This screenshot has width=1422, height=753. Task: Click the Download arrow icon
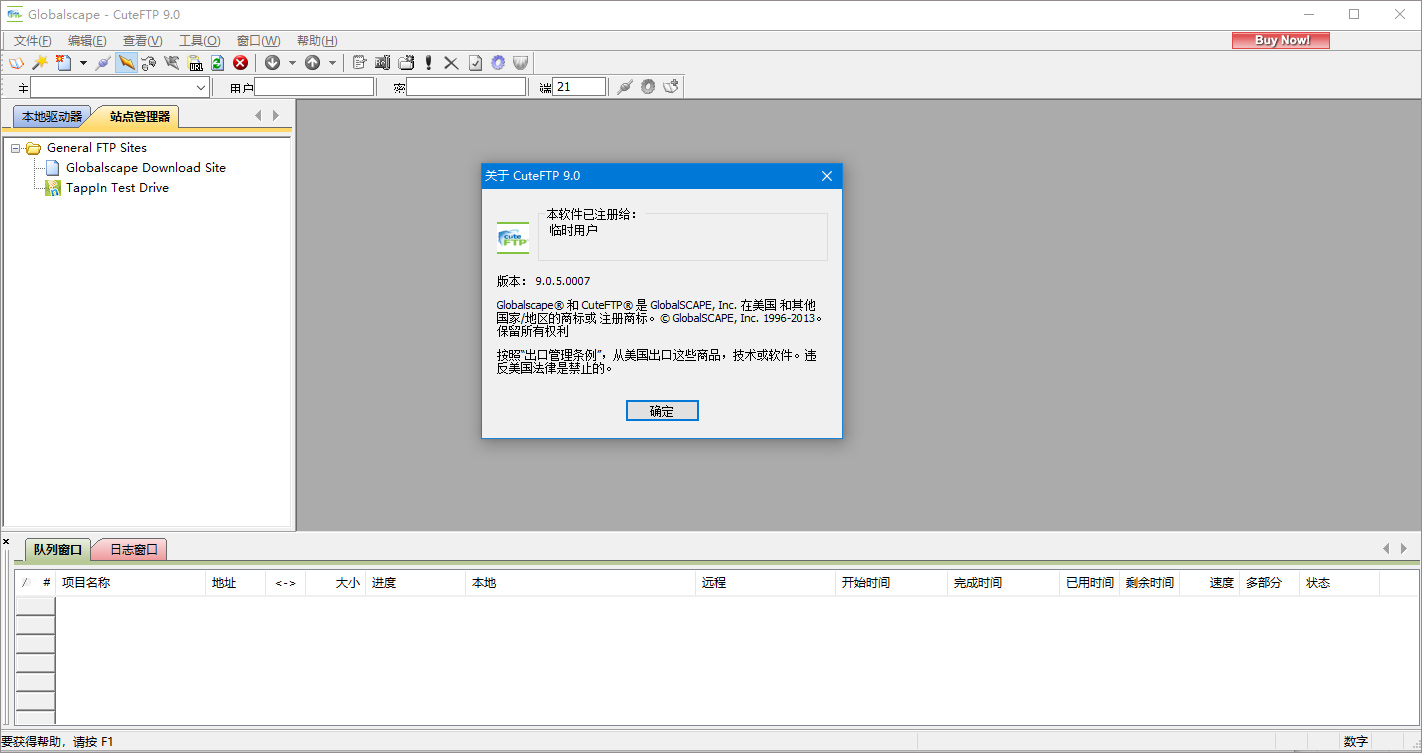click(273, 63)
